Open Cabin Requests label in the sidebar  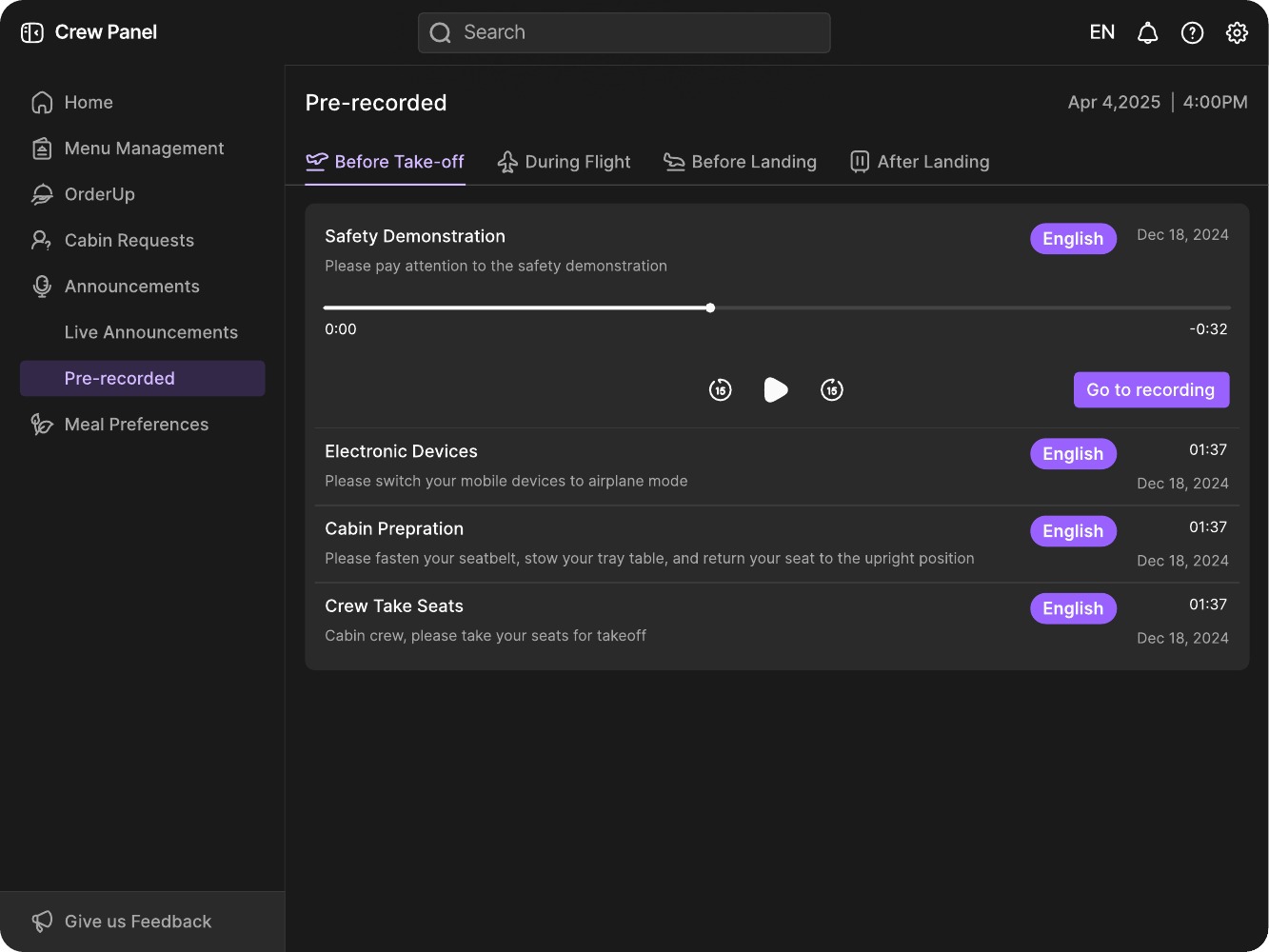[129, 241]
